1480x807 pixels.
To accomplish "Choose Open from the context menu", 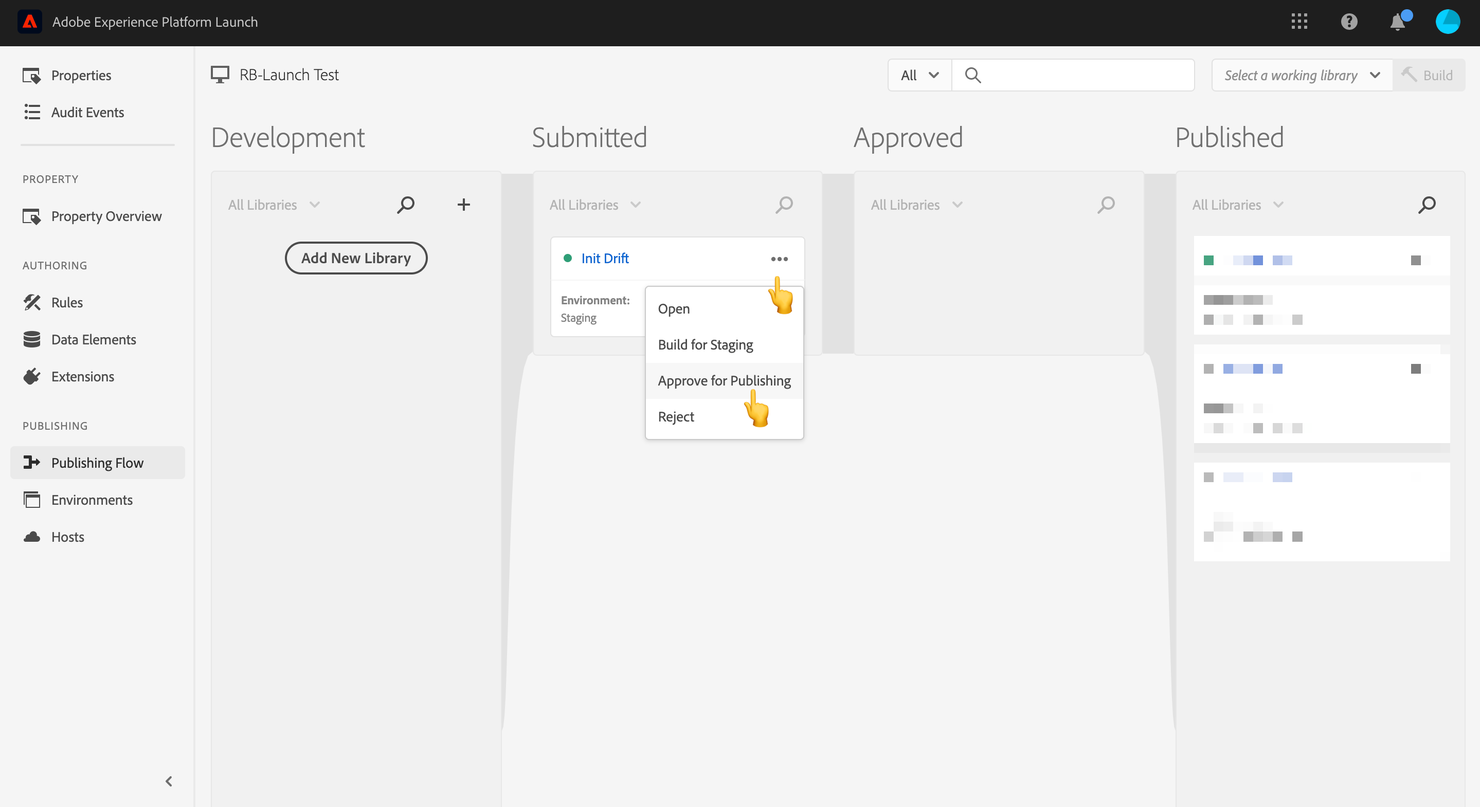I will (724, 309).
